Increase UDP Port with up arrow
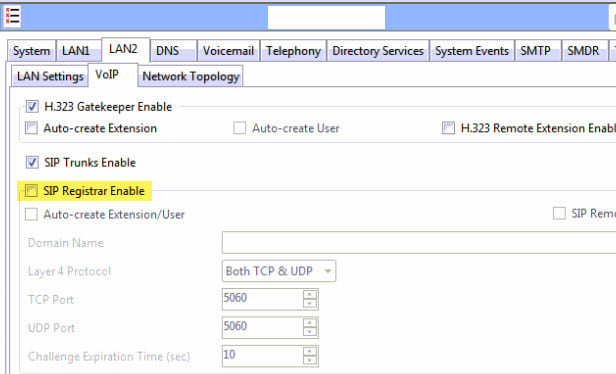616x374 pixels. tap(310, 323)
